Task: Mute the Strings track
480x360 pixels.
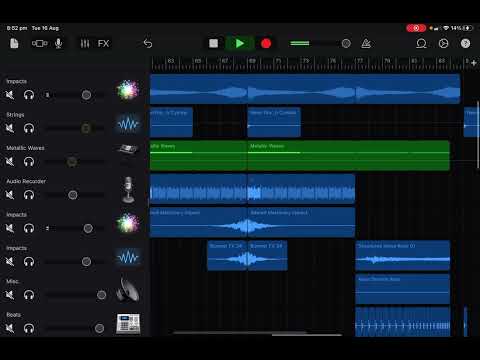Action: pyautogui.click(x=10, y=128)
